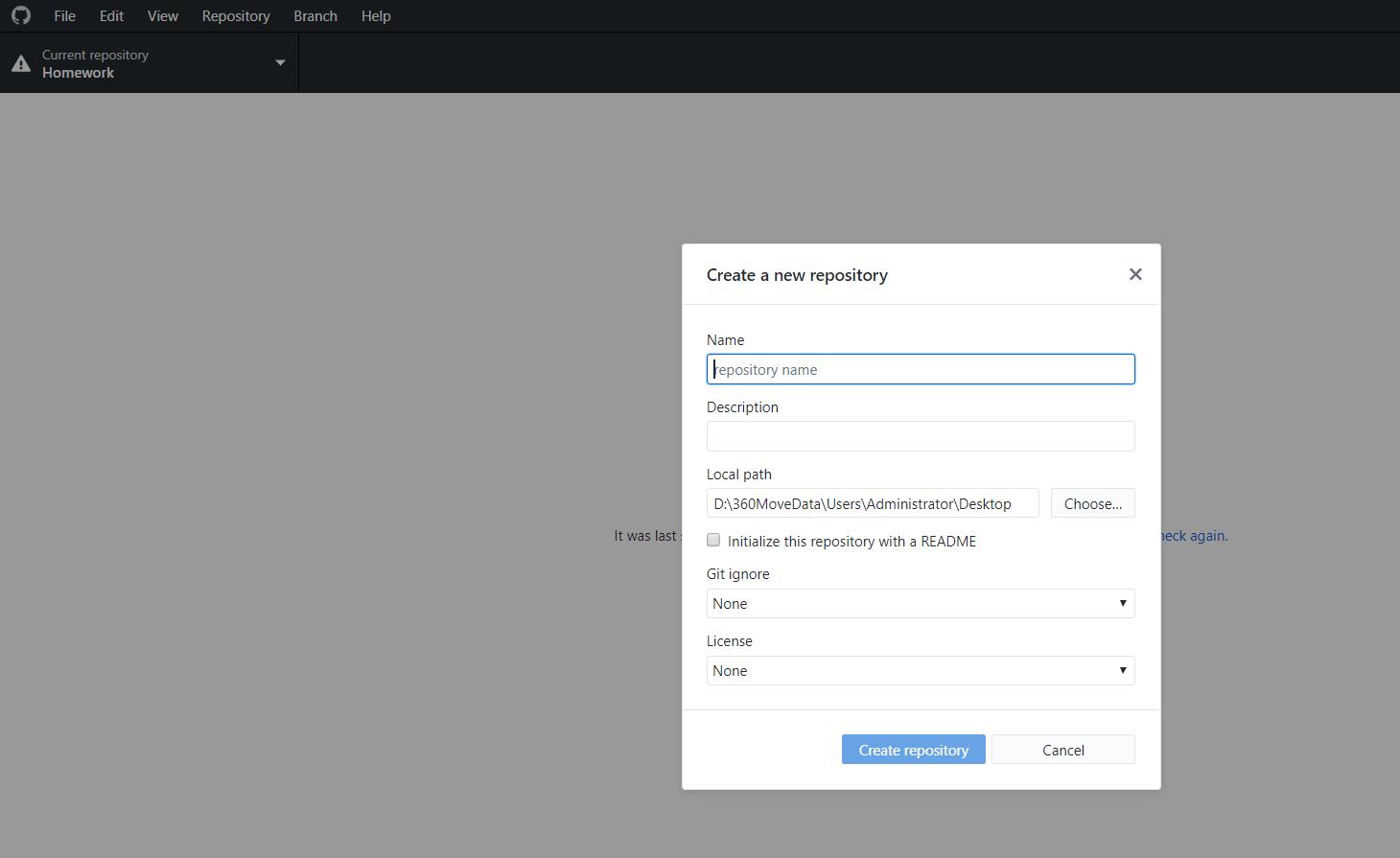Click the License label
This screenshot has width=1400, height=858.
729,641
